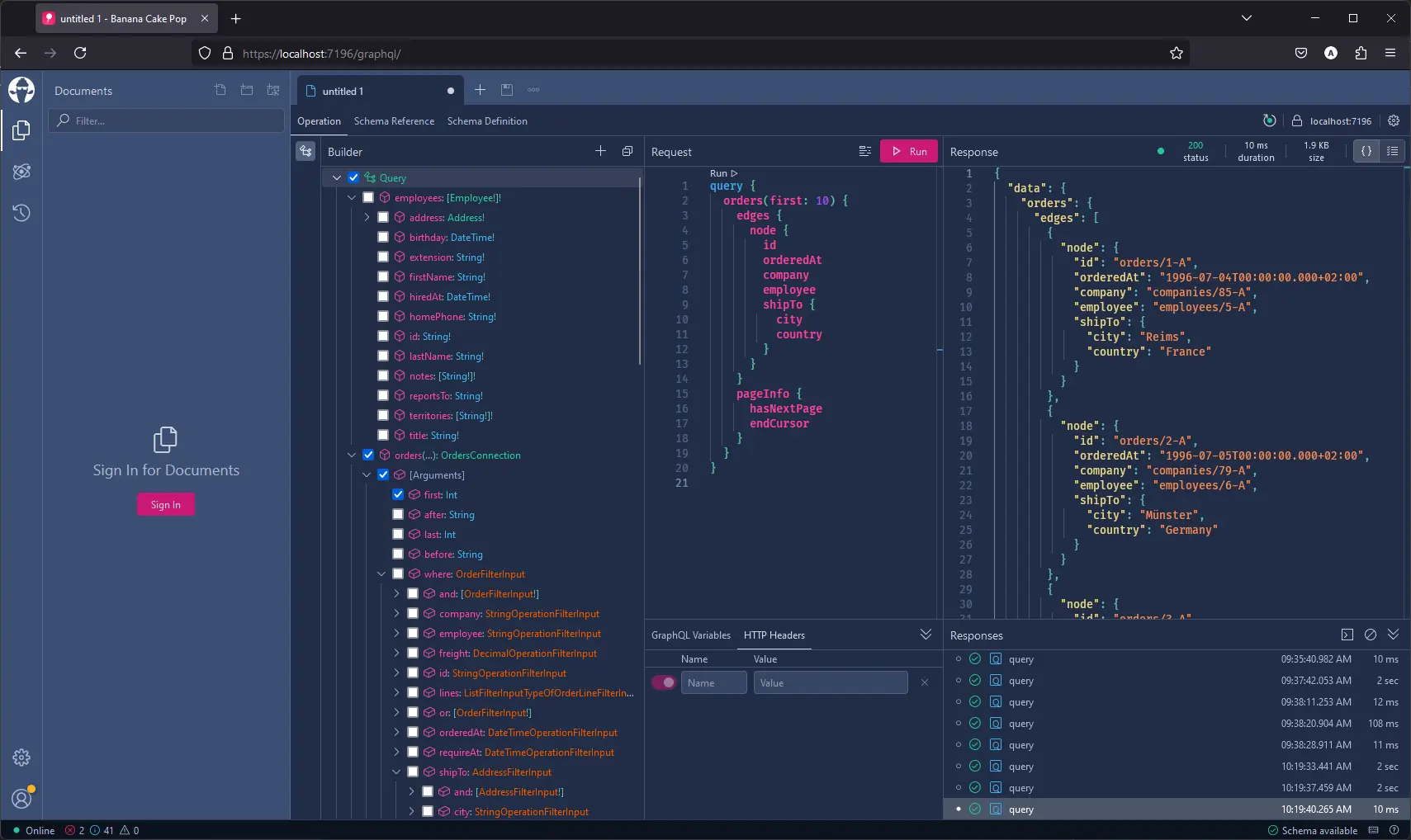Collapse the where filter node
1411x840 pixels.
(381, 573)
